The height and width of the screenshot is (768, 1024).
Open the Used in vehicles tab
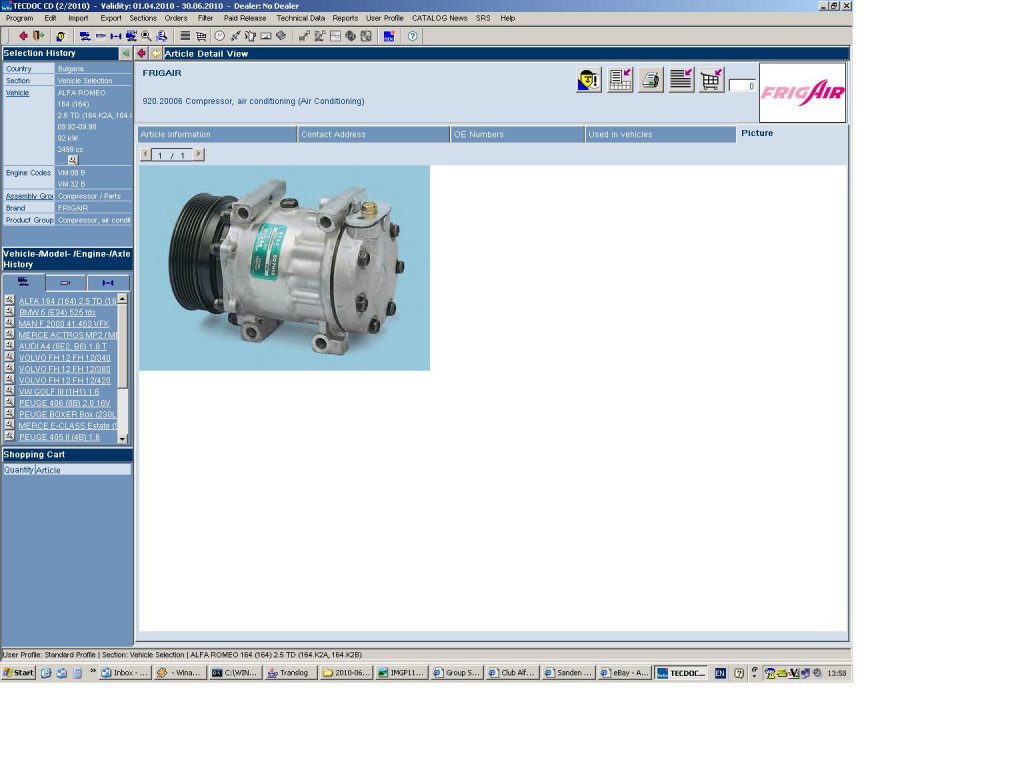(x=660, y=134)
